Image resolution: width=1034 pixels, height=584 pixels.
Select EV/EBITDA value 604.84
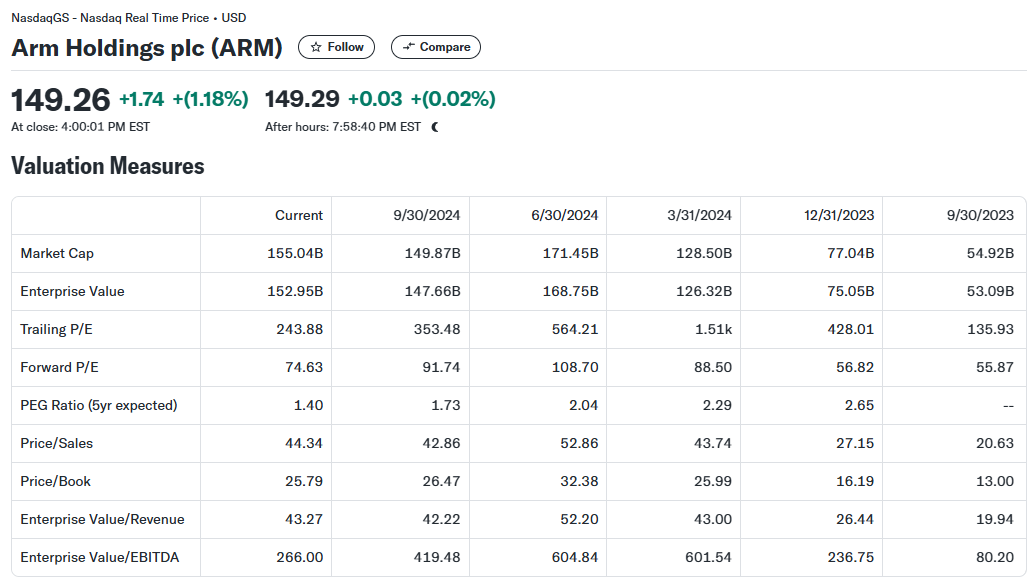[575, 558]
